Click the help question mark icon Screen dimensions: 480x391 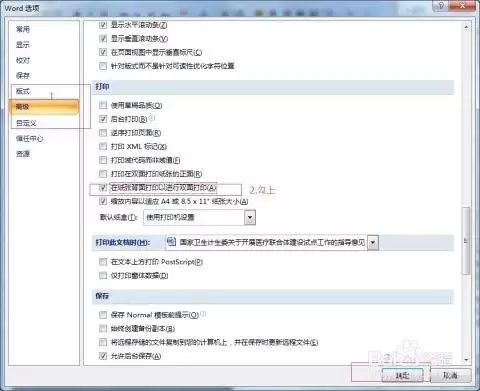441,5
